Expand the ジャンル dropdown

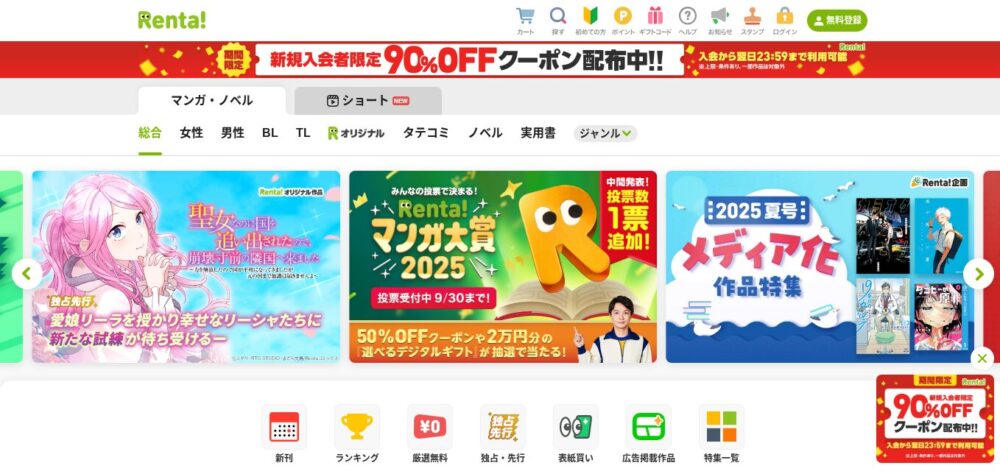[x=605, y=133]
